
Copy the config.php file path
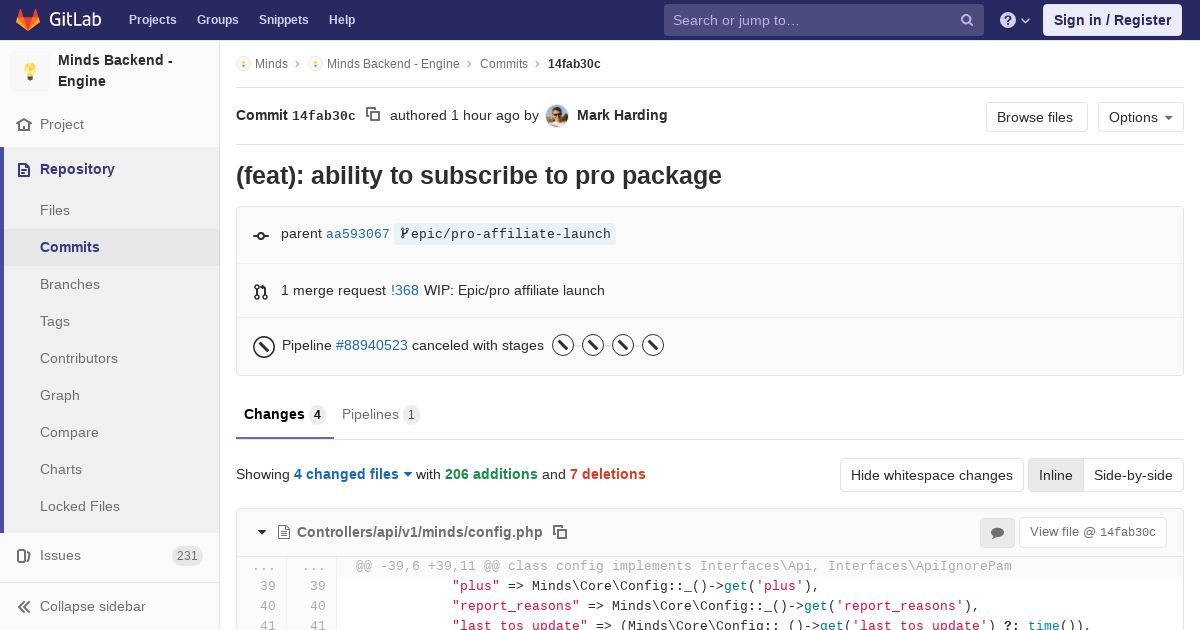pyautogui.click(x=560, y=532)
